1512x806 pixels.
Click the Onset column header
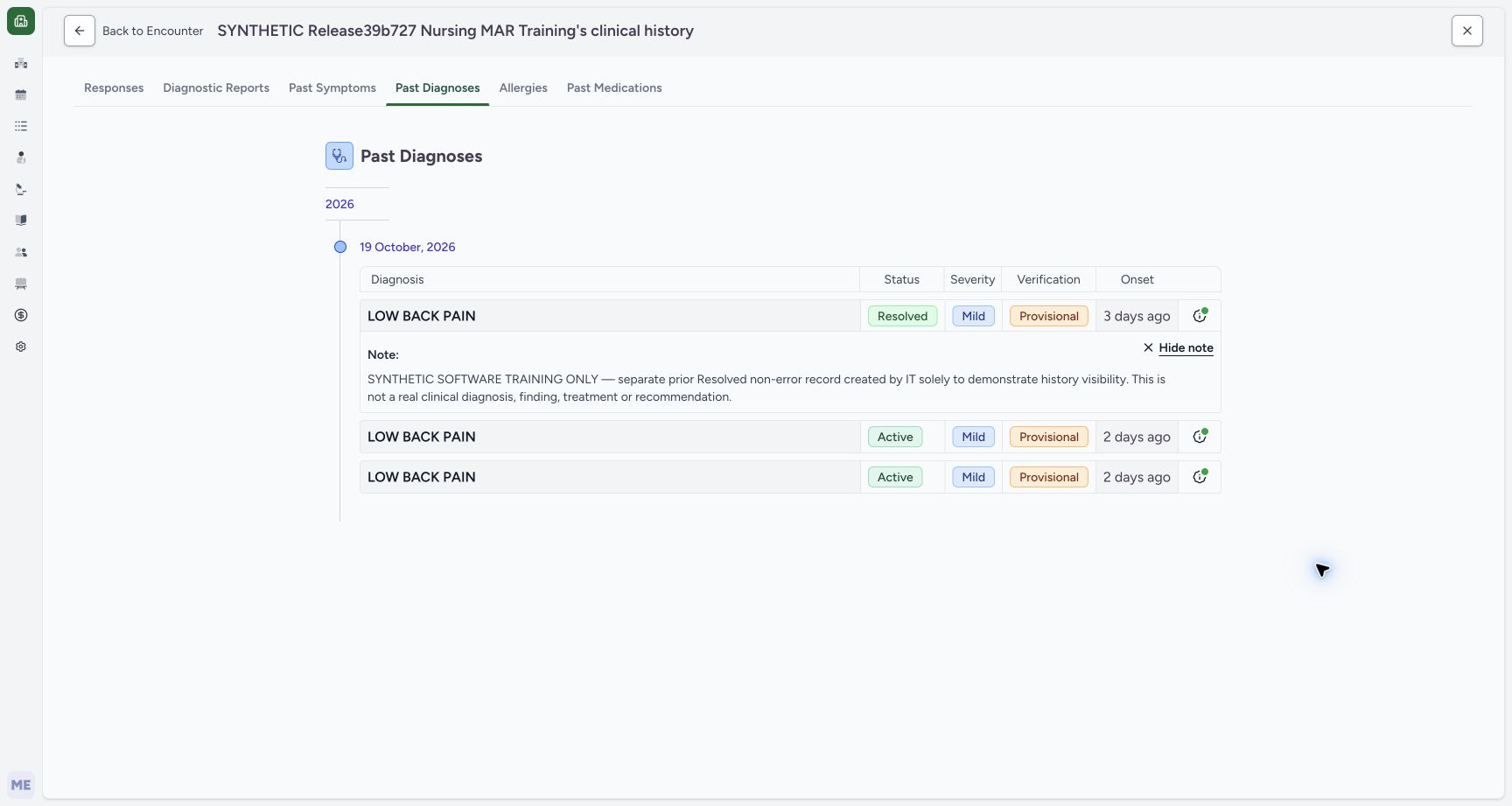click(x=1137, y=279)
